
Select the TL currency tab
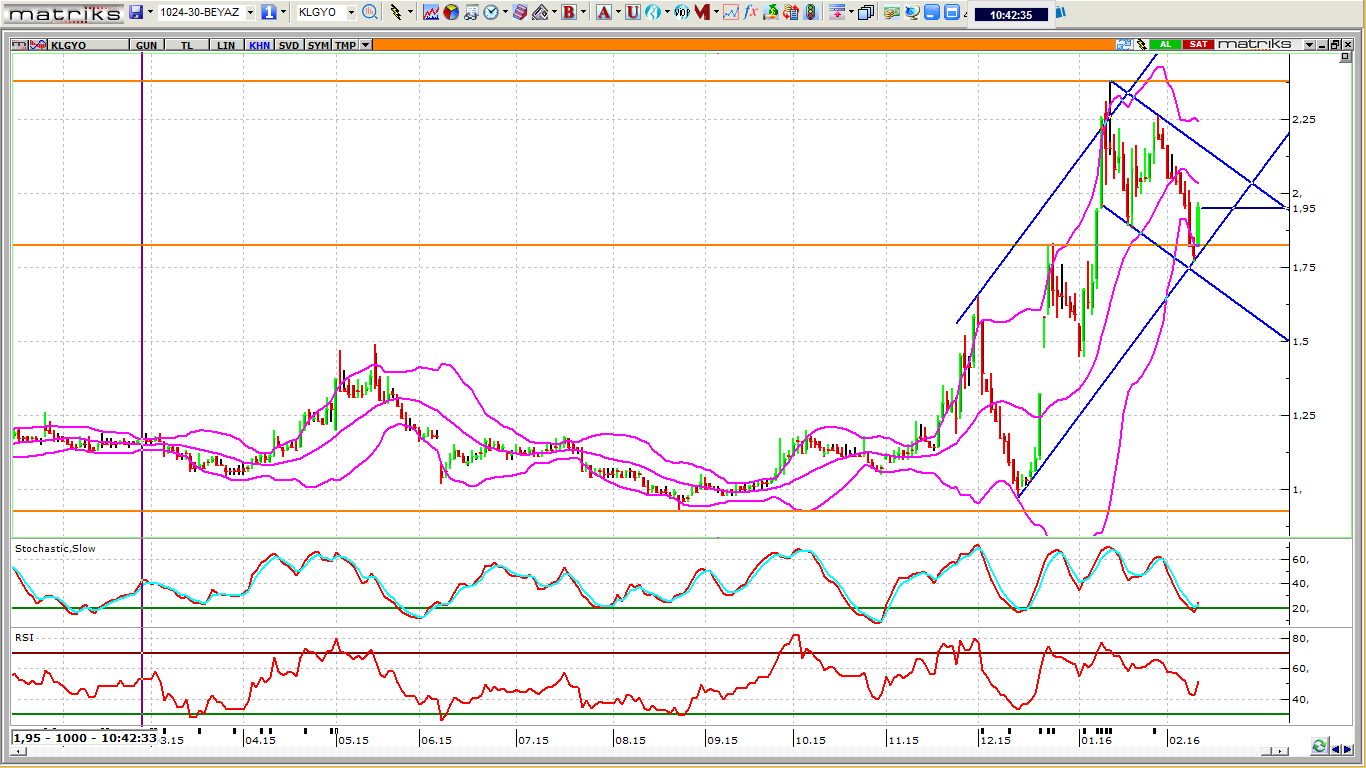187,45
